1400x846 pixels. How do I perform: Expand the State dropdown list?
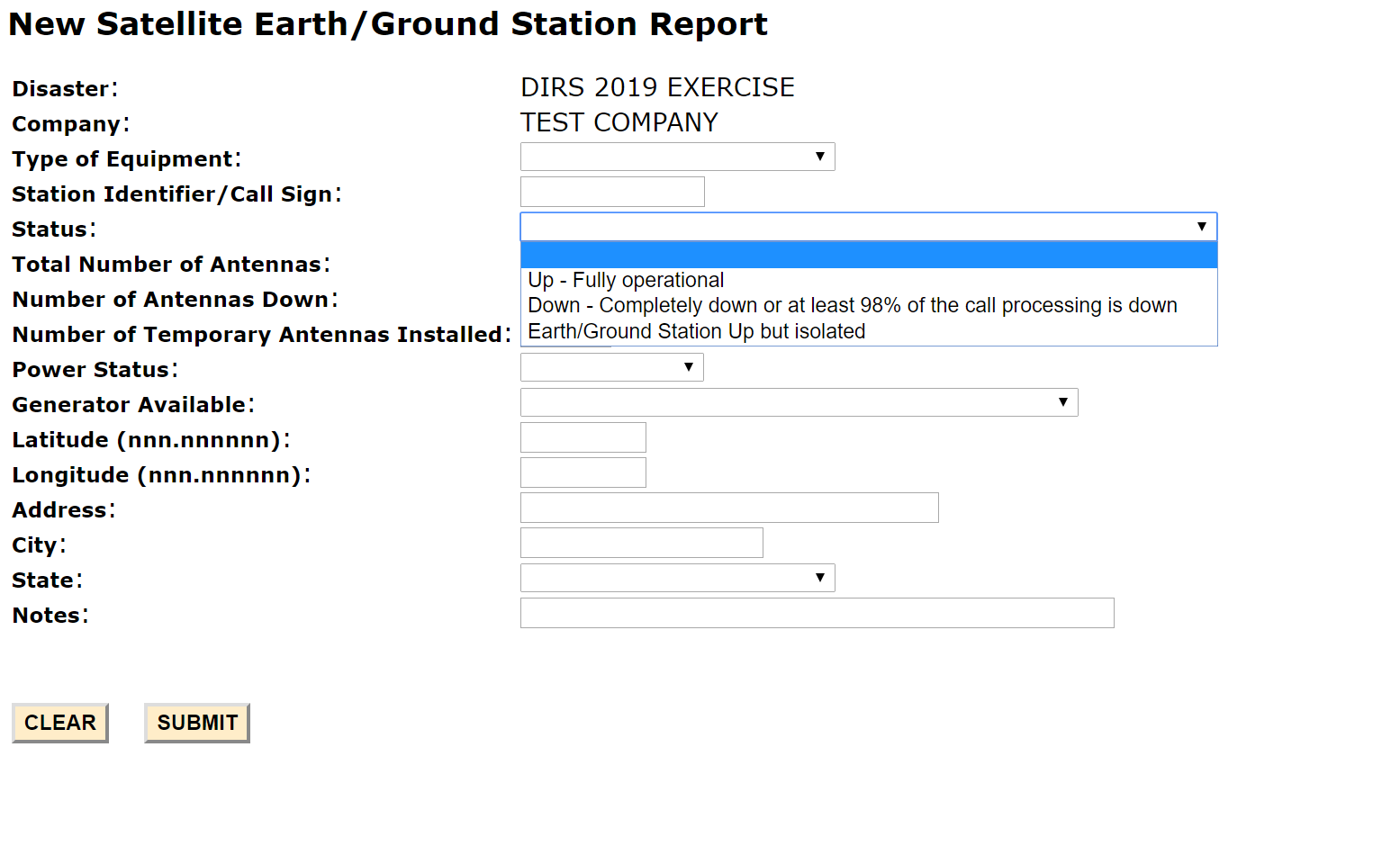tap(677, 578)
